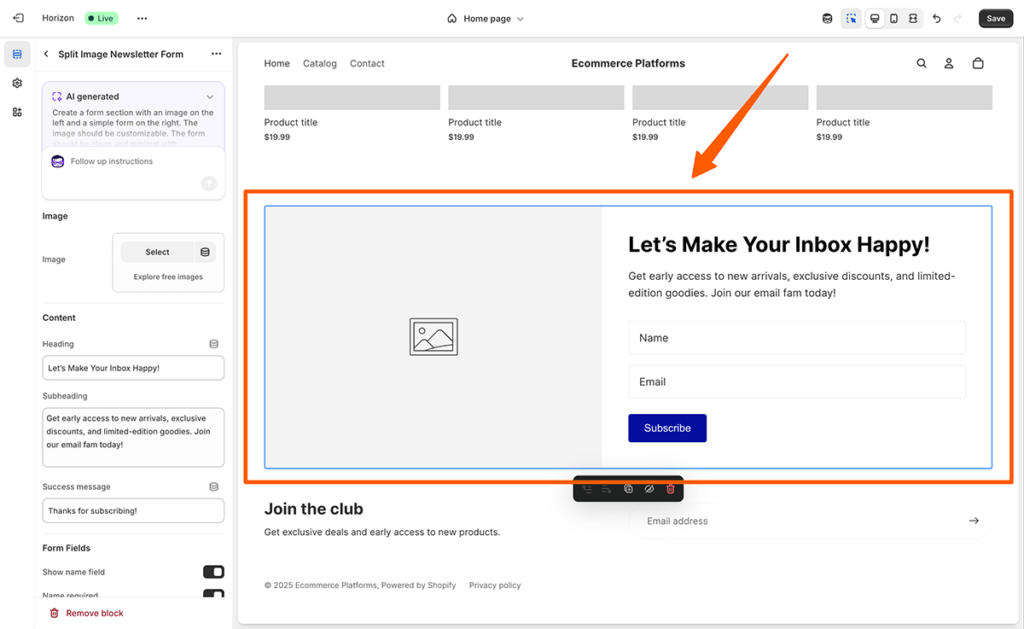The width and height of the screenshot is (1024, 629).
Task: Click the exit editor icon
Action: point(18,18)
